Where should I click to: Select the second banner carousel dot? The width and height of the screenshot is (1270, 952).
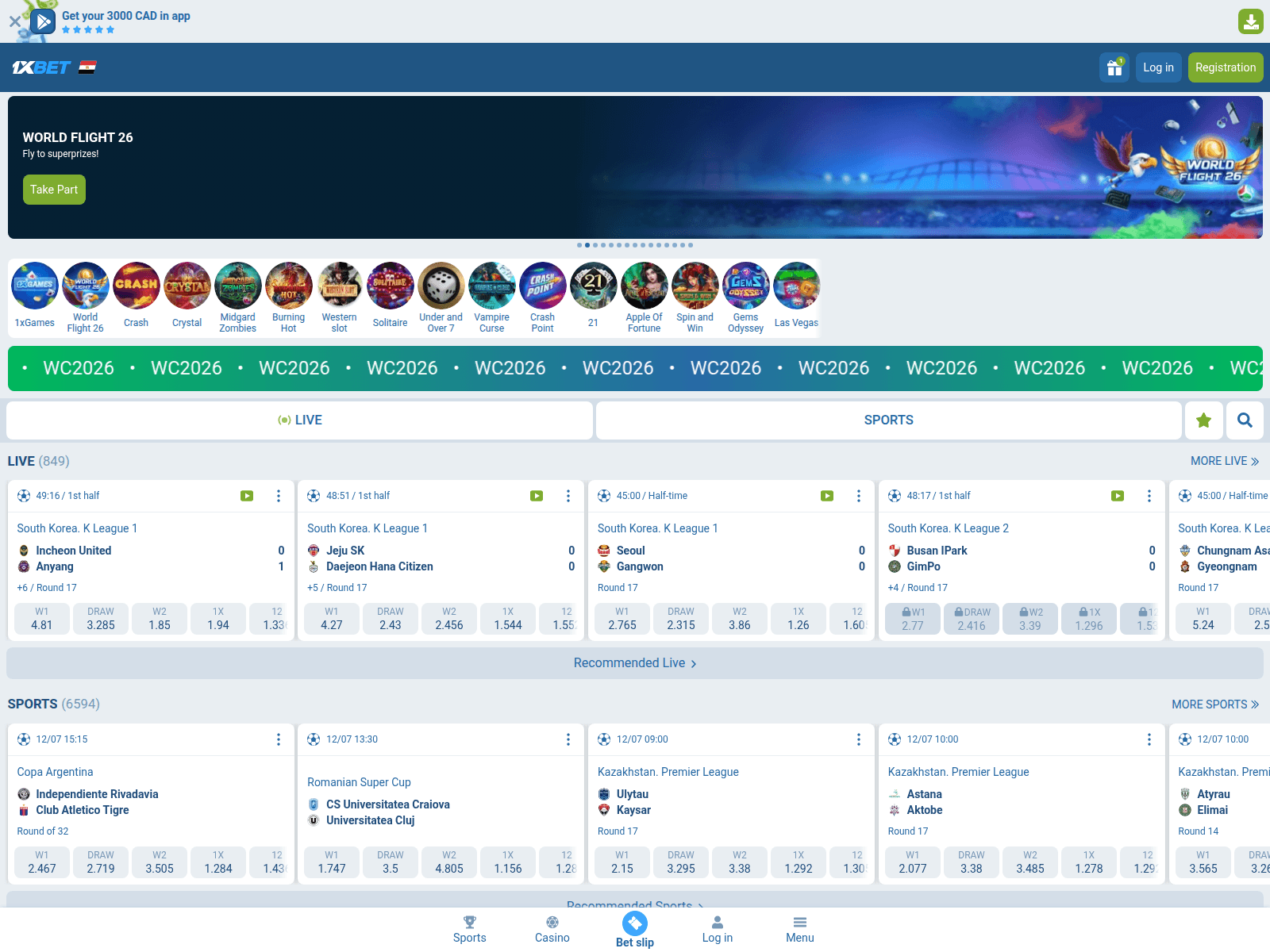587,245
